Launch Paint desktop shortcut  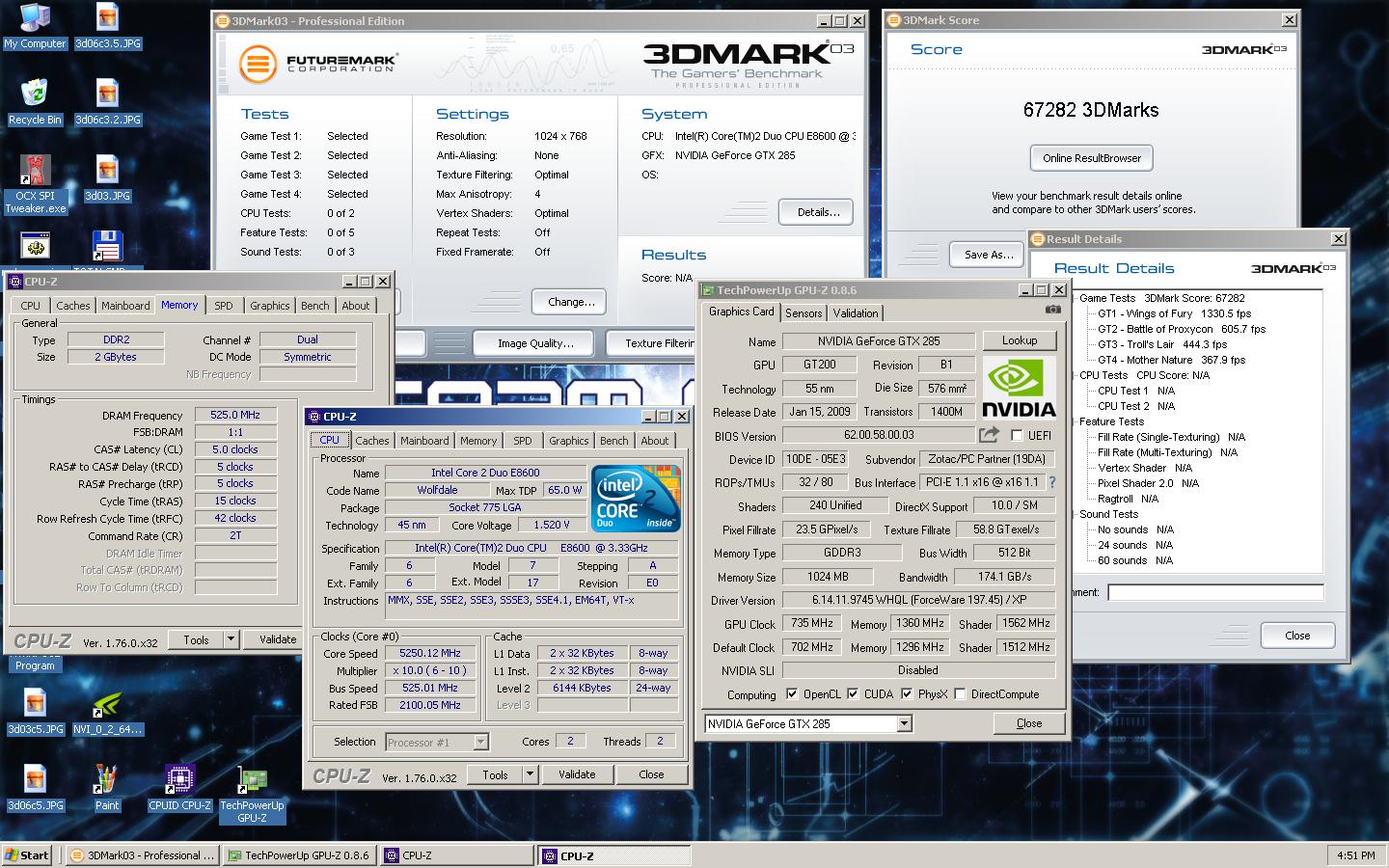(x=107, y=787)
